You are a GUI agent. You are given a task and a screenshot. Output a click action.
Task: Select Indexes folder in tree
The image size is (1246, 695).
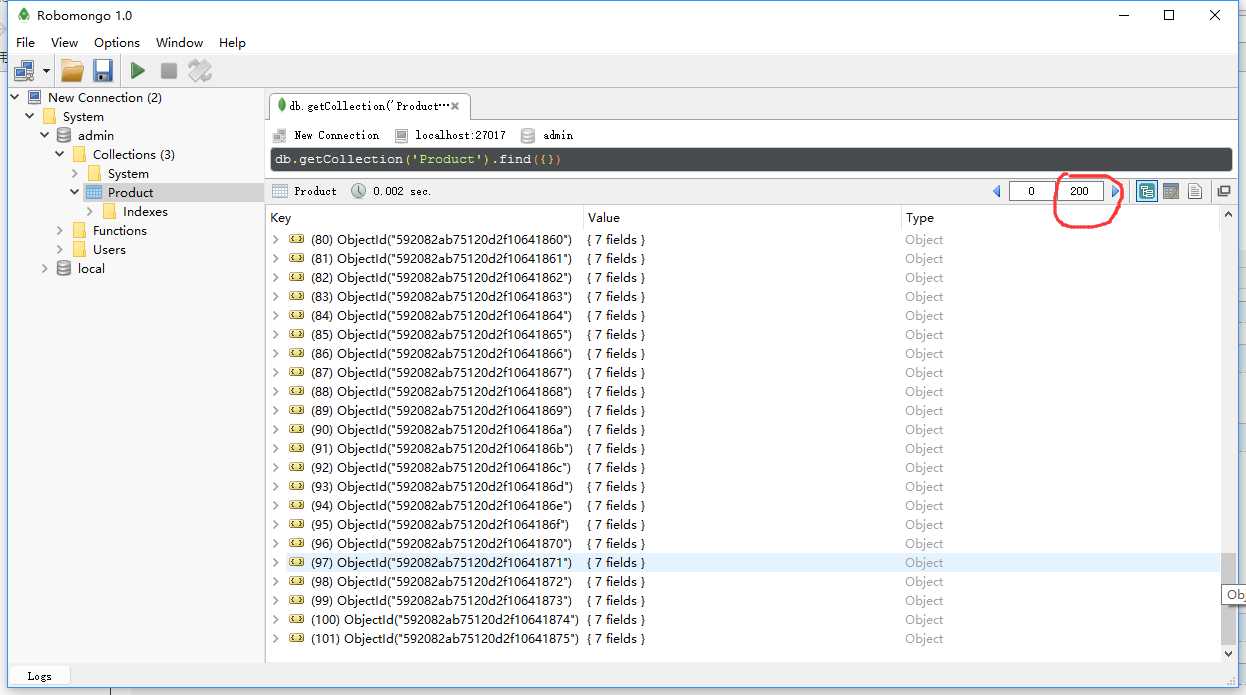coord(145,212)
